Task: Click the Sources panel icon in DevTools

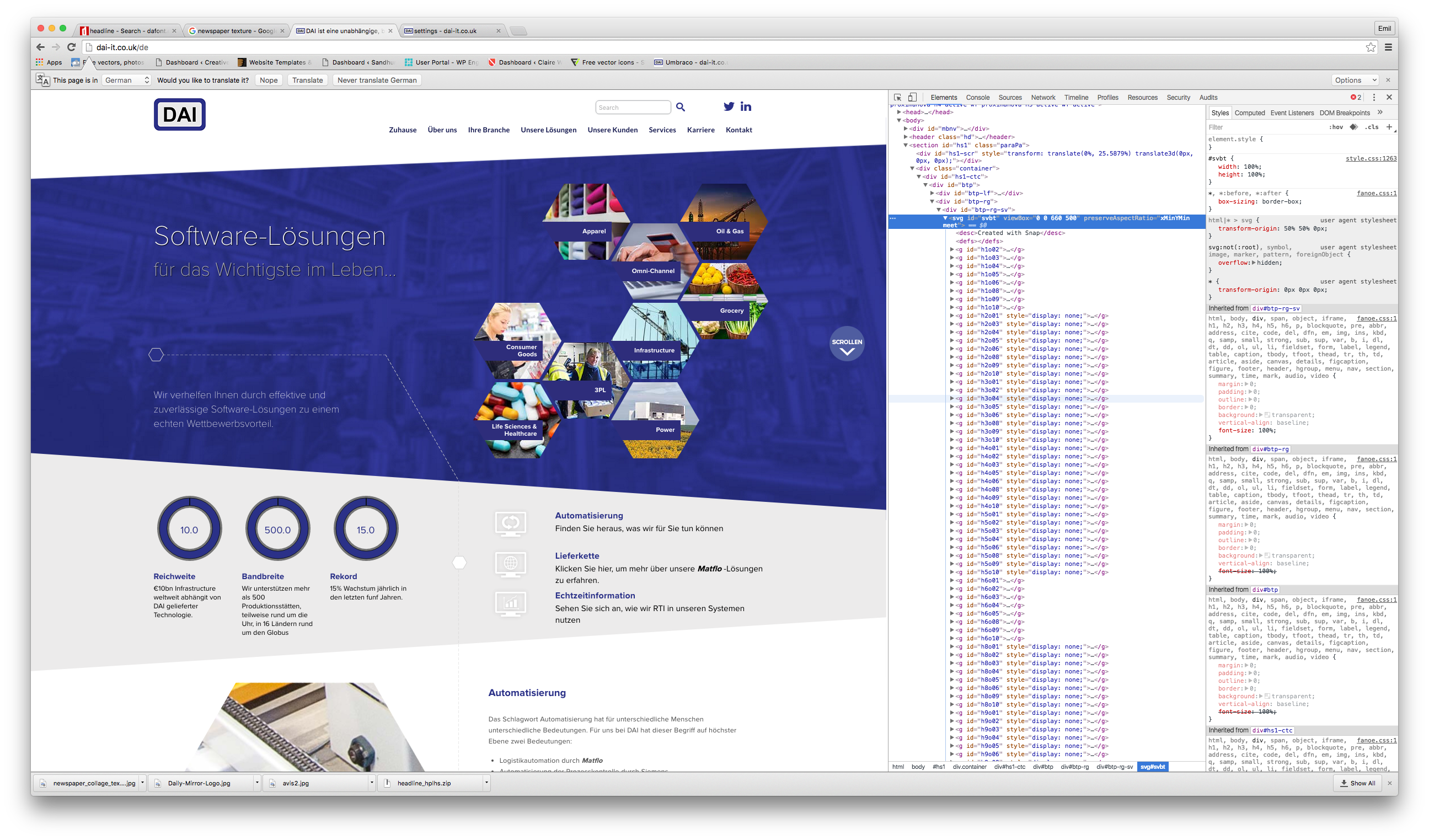Action: pyautogui.click(x=1008, y=96)
